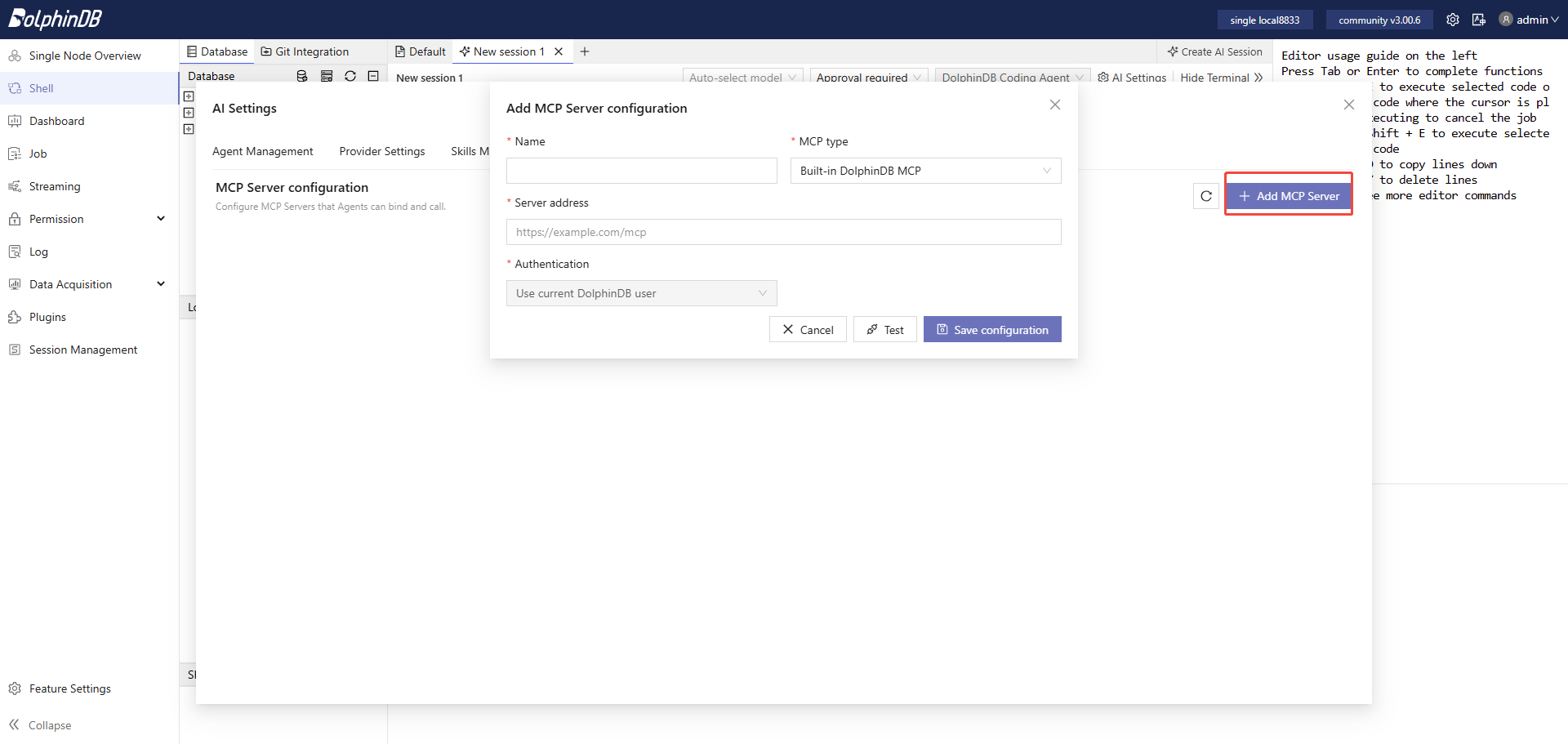Test the MCP server connection
The image size is (1568, 744).
click(x=885, y=329)
